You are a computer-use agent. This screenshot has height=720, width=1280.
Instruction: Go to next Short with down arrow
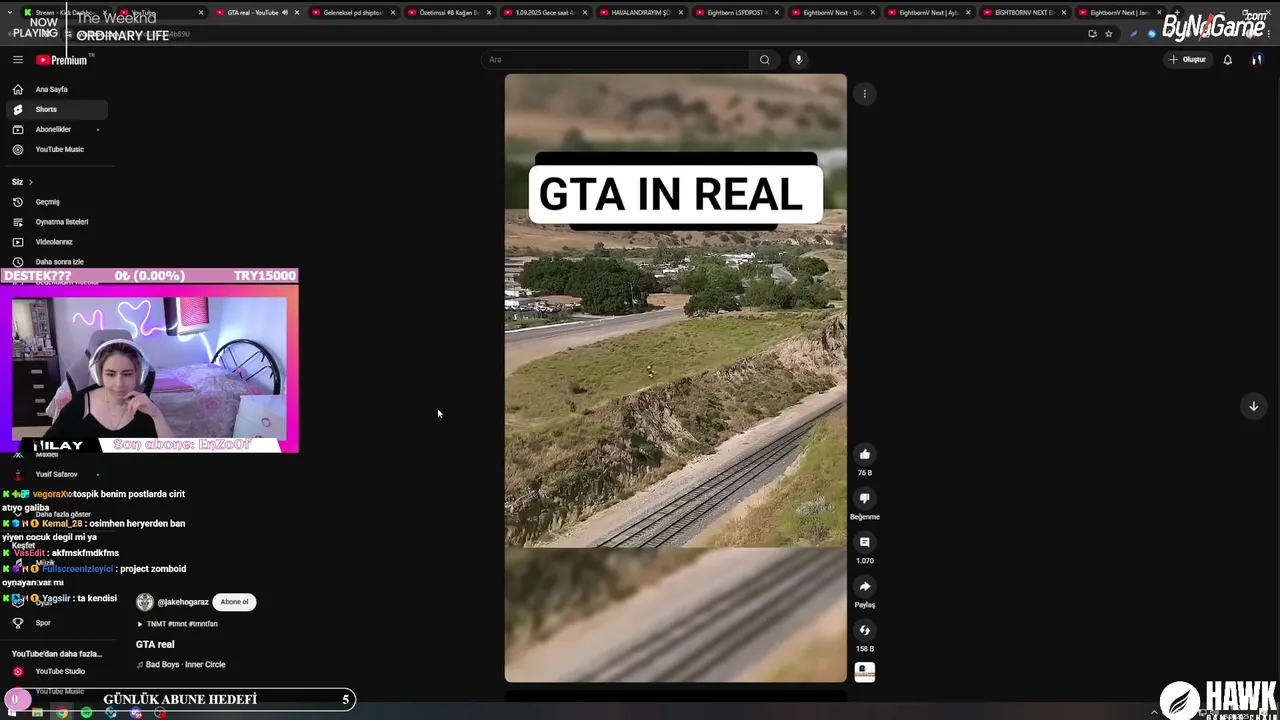pos(1253,406)
